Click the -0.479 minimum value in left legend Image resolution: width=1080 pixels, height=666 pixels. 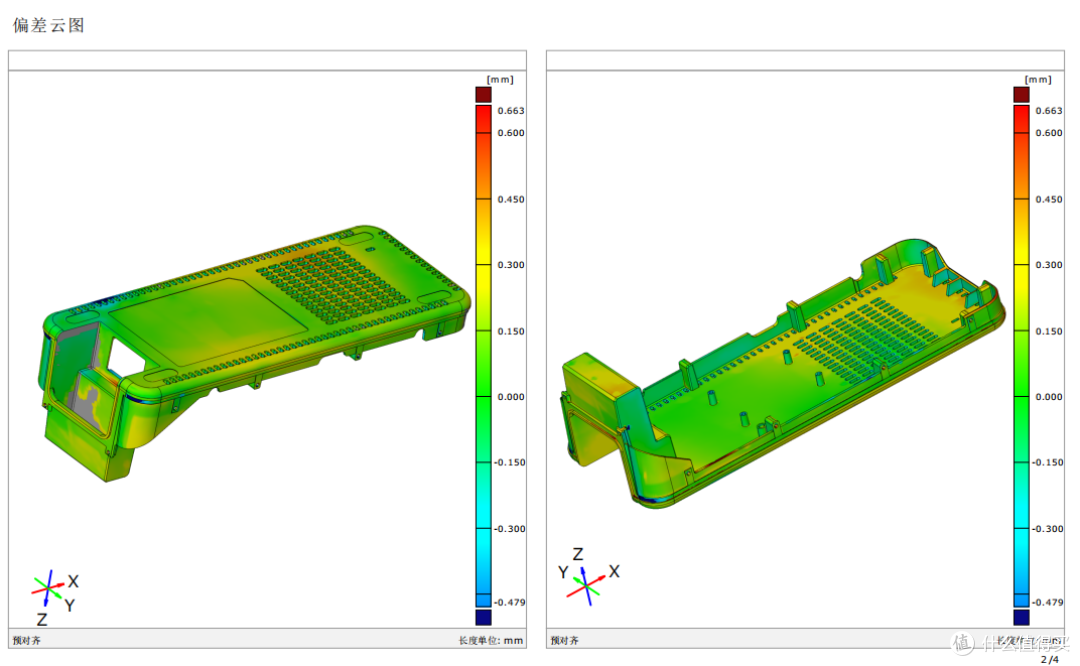click(x=509, y=602)
